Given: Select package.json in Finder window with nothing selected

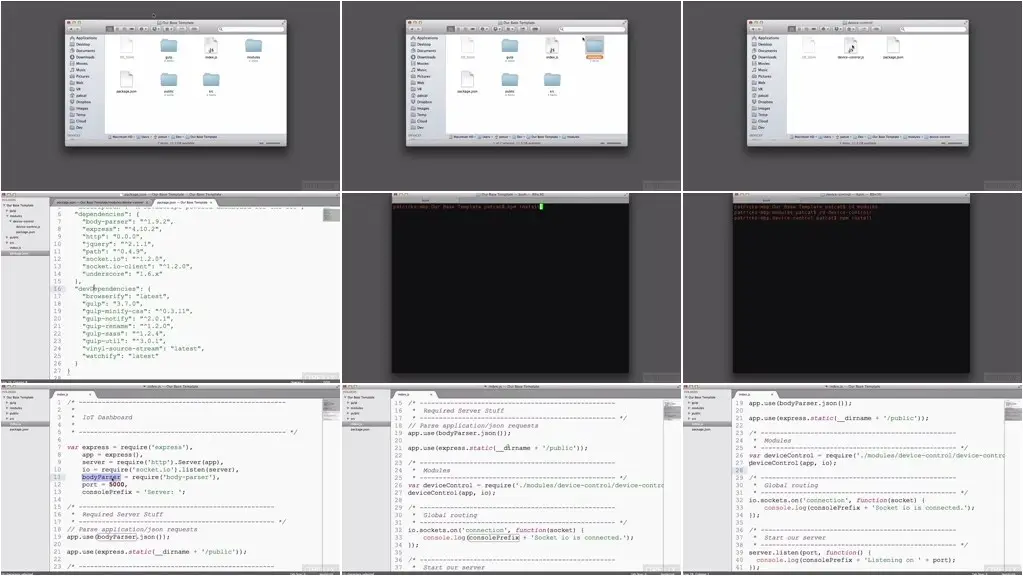Looking at the screenshot, I should pos(126,82).
